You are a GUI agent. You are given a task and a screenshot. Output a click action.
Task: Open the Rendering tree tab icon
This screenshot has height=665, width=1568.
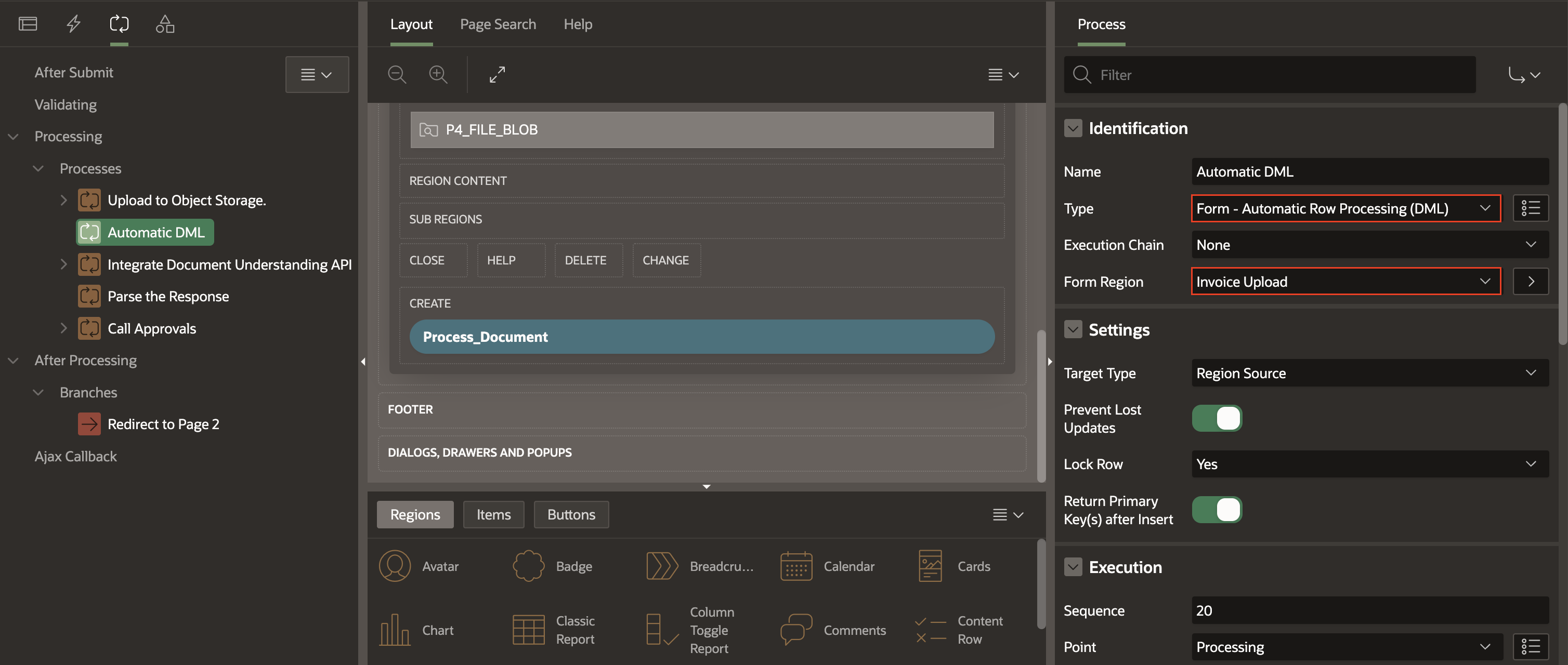pyautogui.click(x=28, y=24)
